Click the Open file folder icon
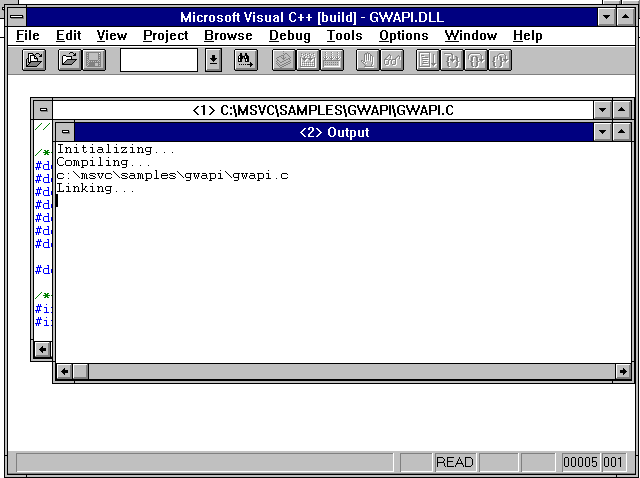Screen dimensions: 640x478 click(x=69, y=60)
